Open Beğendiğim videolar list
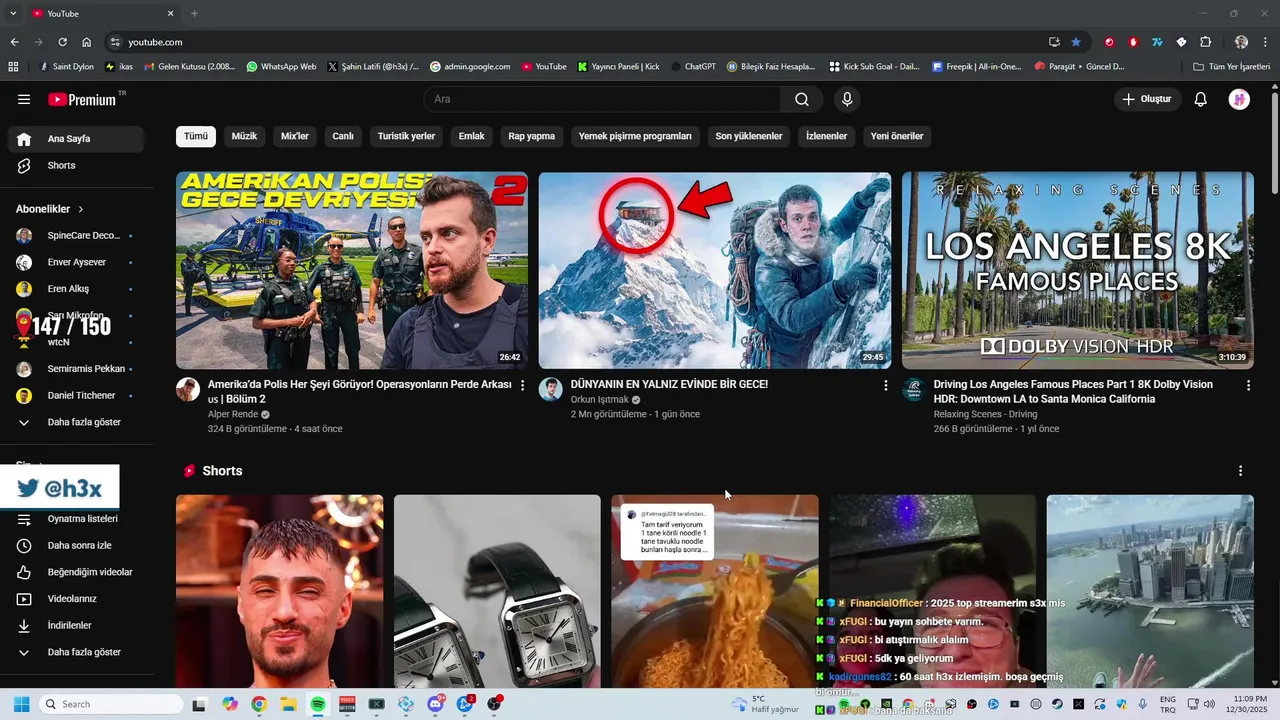 pyautogui.click(x=76, y=572)
